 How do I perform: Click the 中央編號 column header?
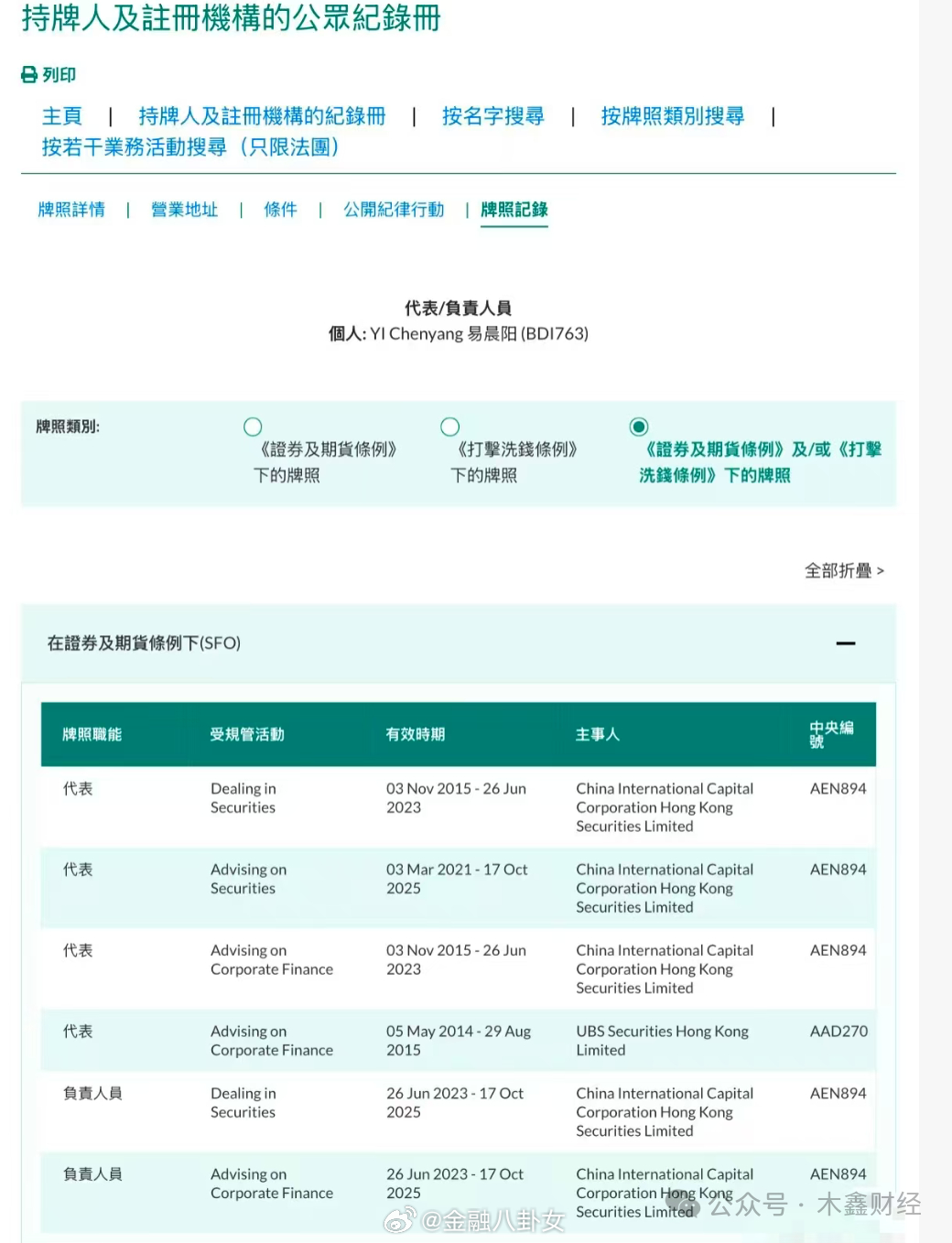(831, 734)
